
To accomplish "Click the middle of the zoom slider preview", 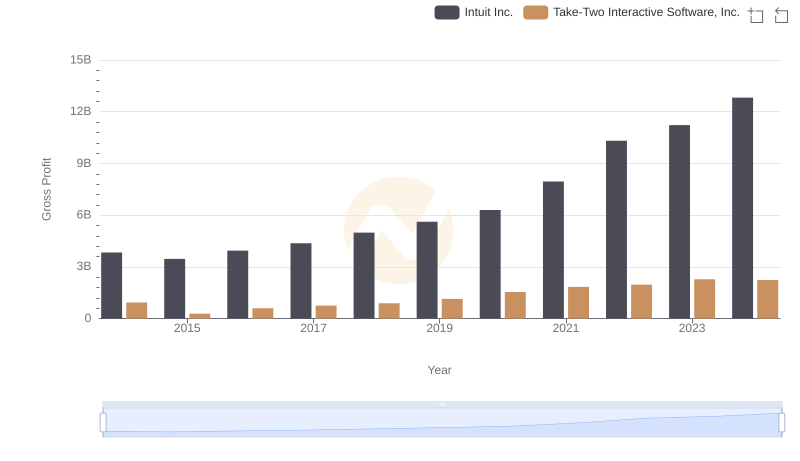I will (x=442, y=423).
